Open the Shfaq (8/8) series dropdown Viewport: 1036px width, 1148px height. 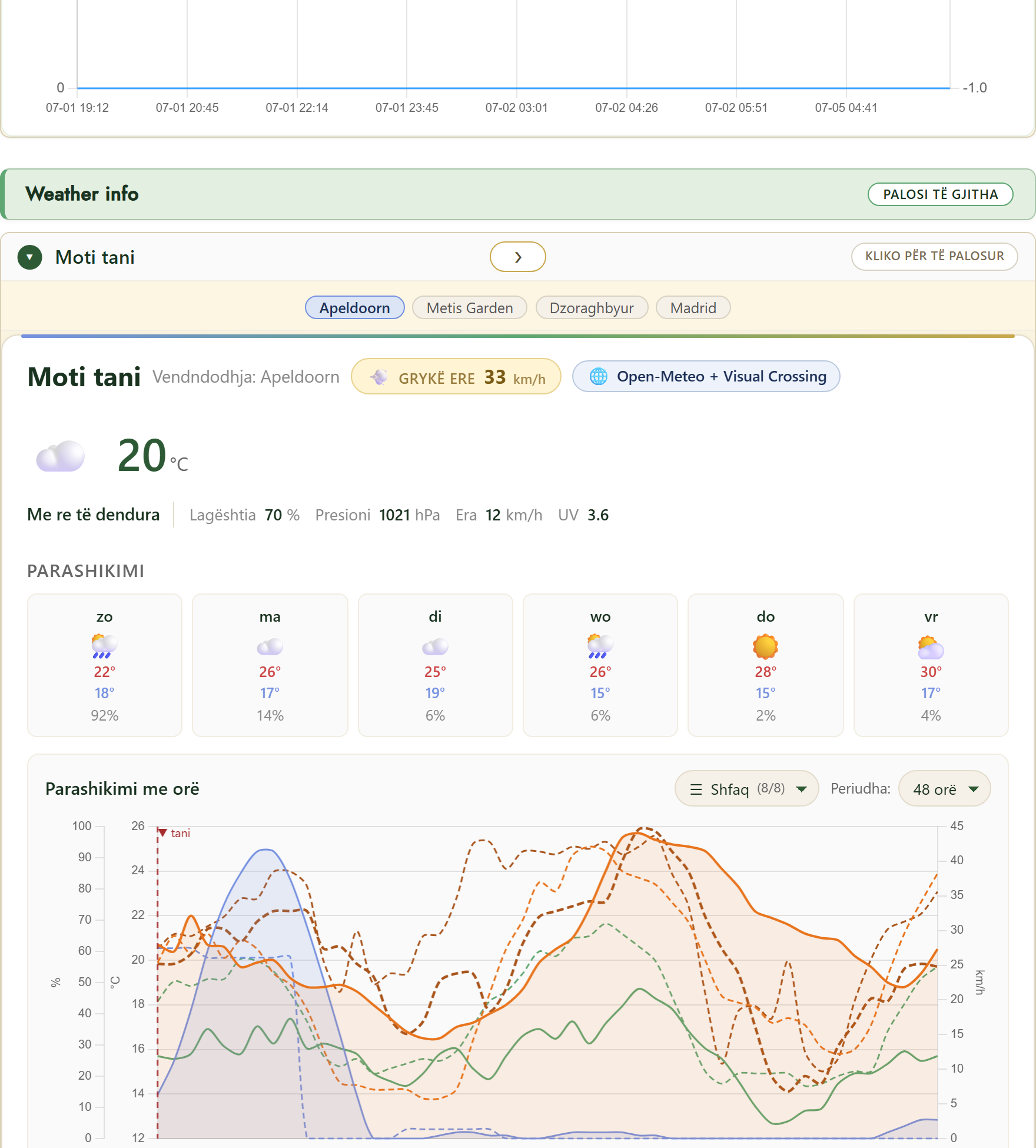point(746,789)
